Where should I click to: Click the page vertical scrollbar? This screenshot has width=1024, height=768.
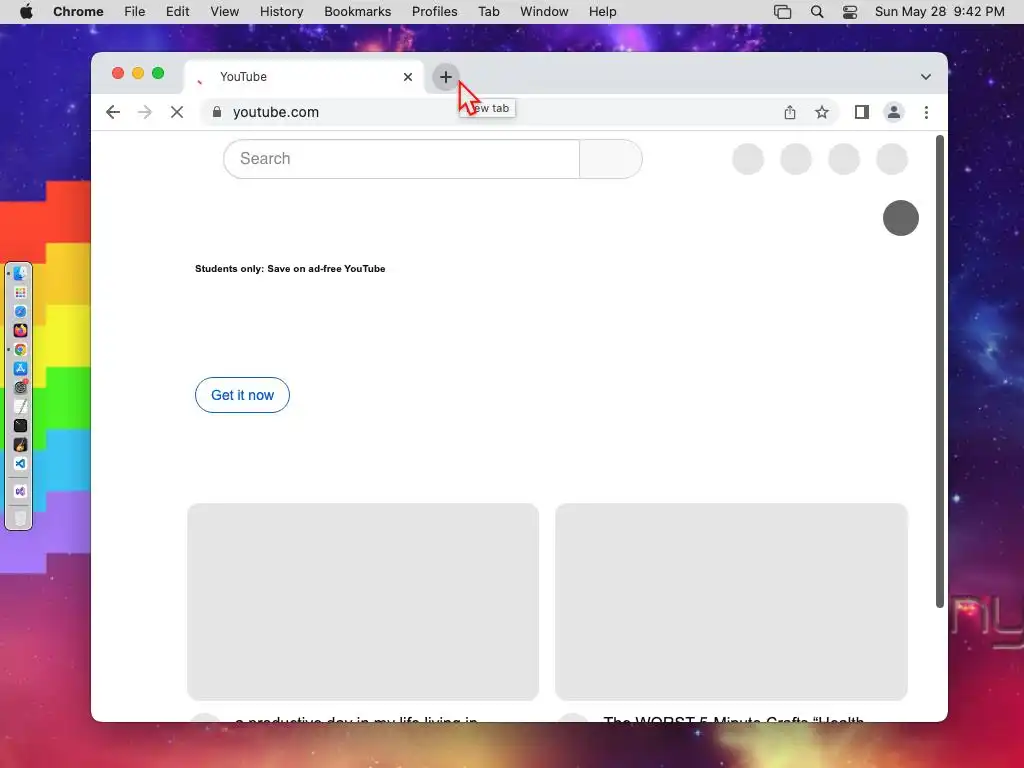940,371
